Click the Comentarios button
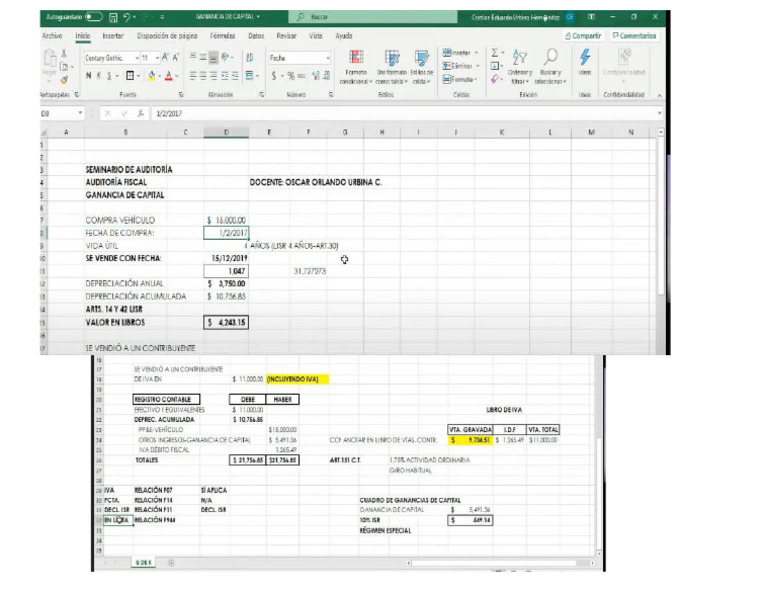Image resolution: width=768 pixels, height=594 pixels. pos(634,36)
